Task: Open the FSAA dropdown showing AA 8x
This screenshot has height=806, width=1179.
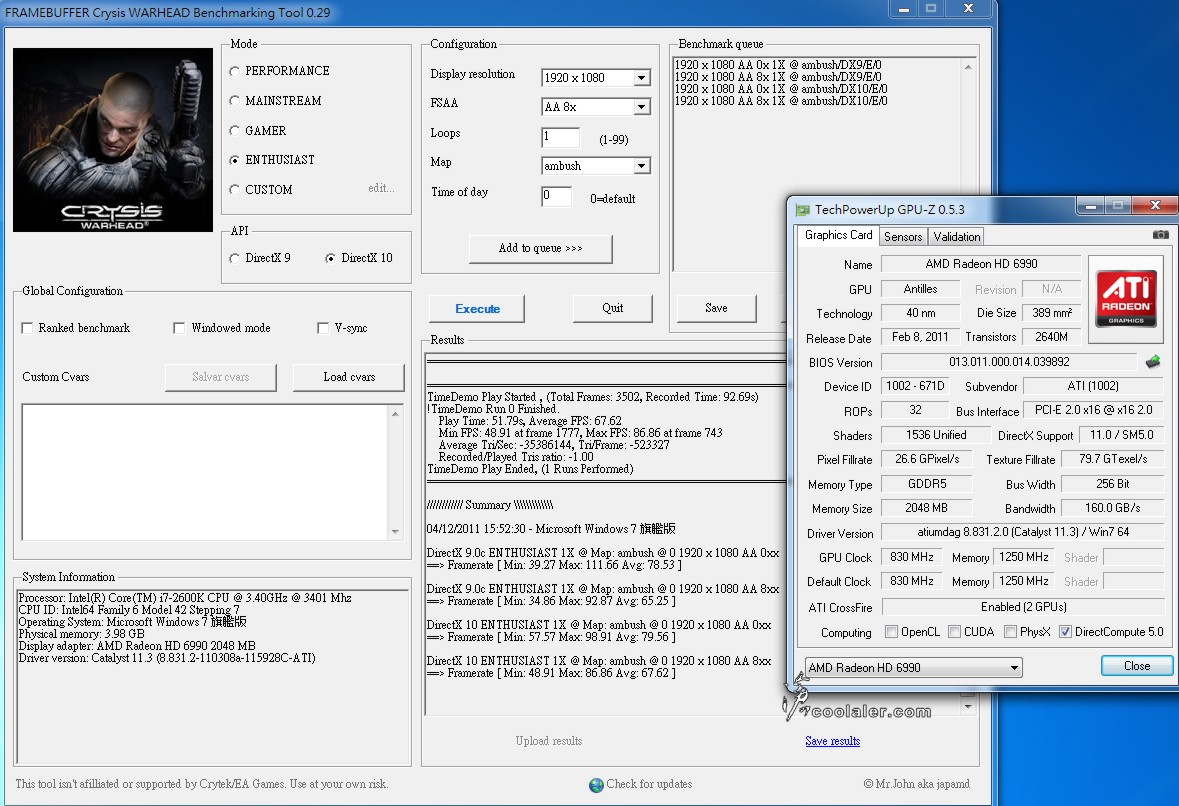Action: (x=641, y=107)
